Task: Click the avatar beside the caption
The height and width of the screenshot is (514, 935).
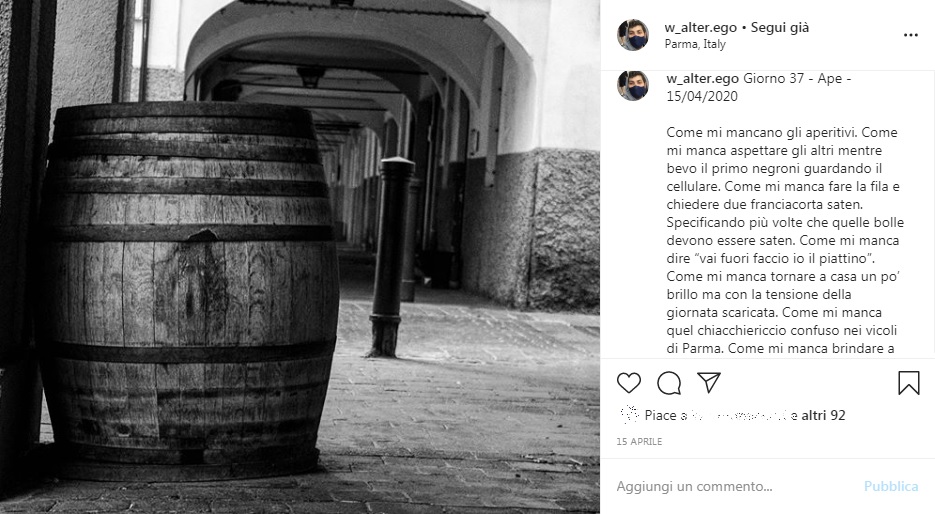Action: [x=633, y=86]
